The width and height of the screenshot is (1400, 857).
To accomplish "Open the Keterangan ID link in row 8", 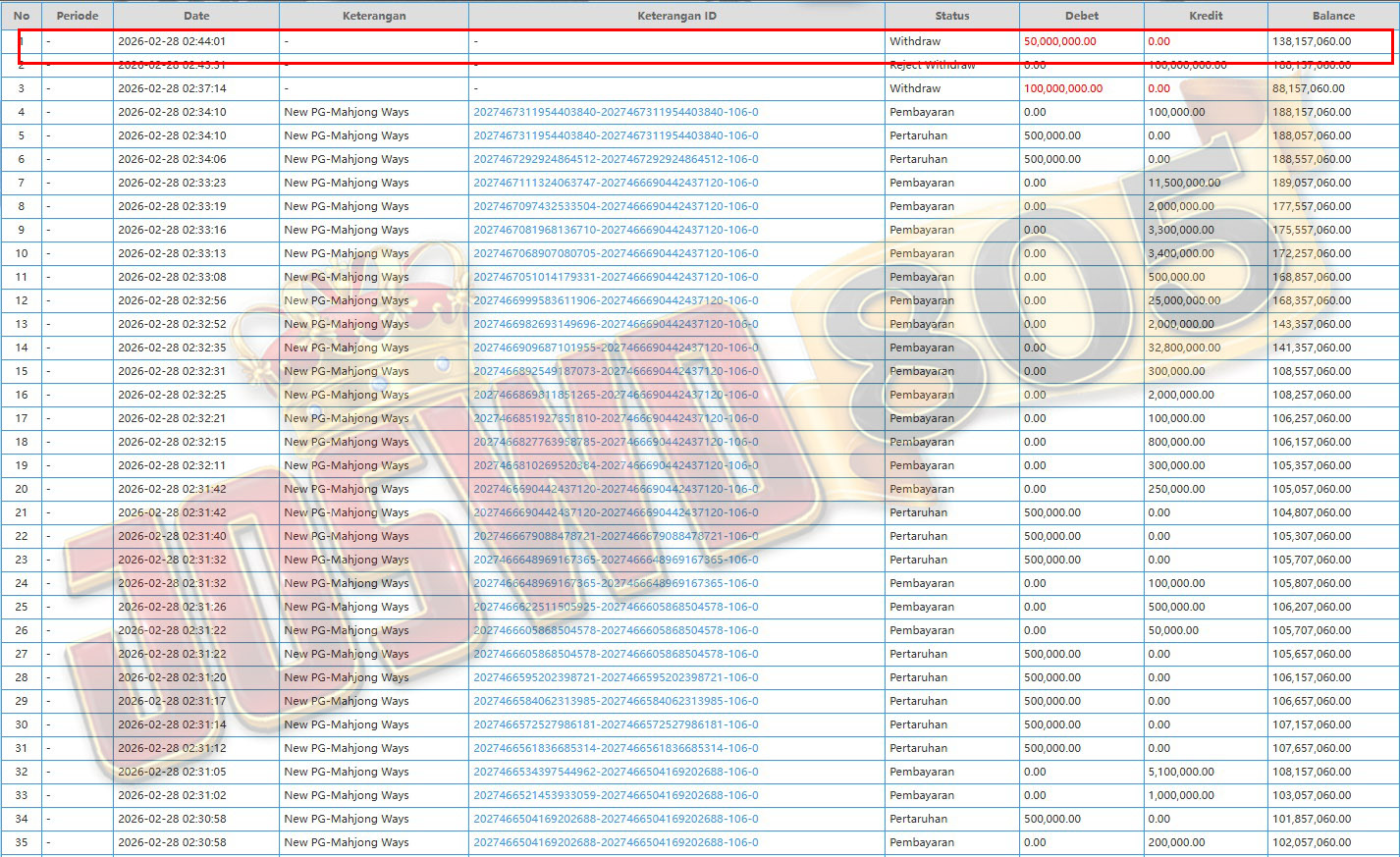I will pos(616,206).
